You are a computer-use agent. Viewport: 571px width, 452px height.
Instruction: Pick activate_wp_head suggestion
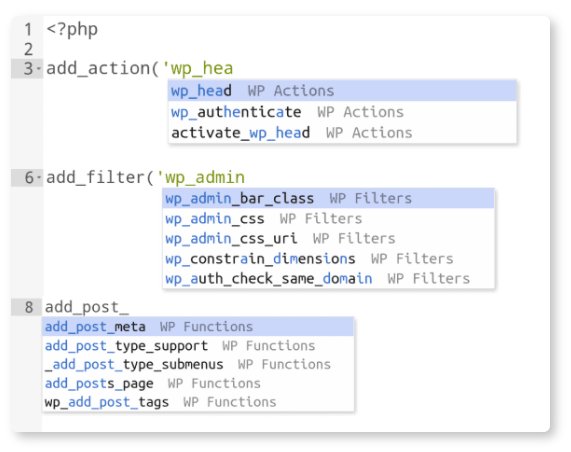click(342, 133)
